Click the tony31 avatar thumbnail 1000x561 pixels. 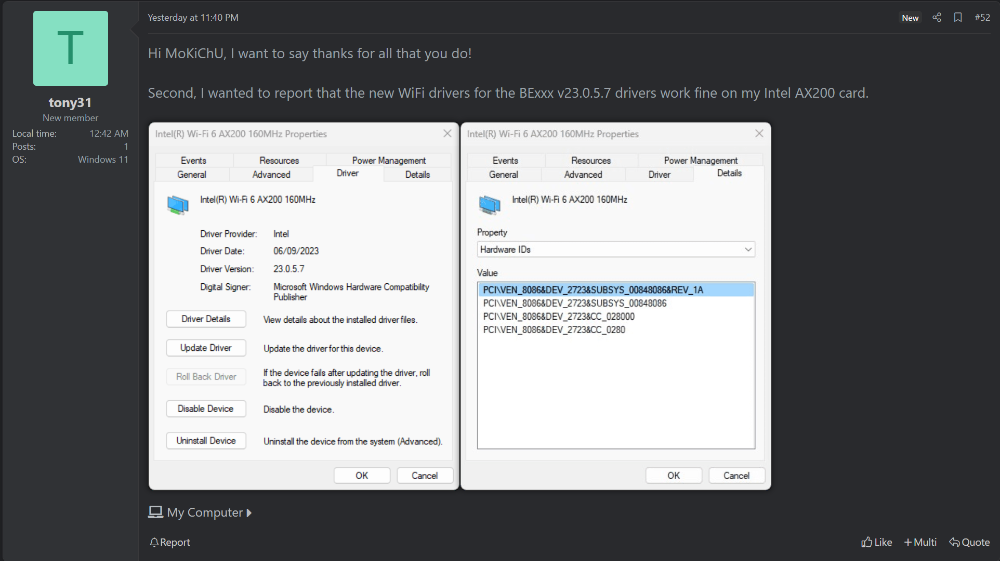coord(70,49)
